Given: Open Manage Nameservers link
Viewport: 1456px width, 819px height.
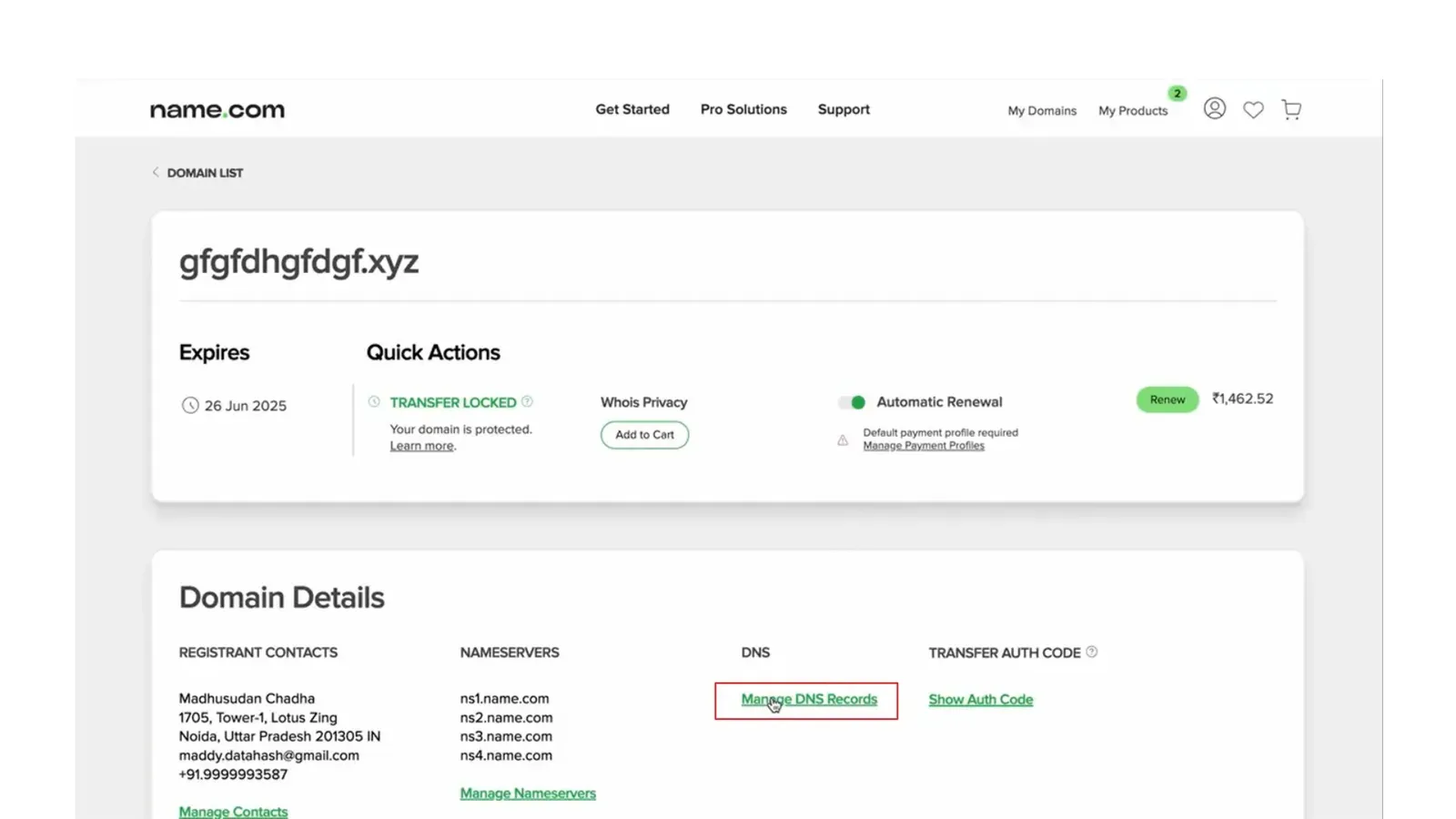Looking at the screenshot, I should pos(528,794).
